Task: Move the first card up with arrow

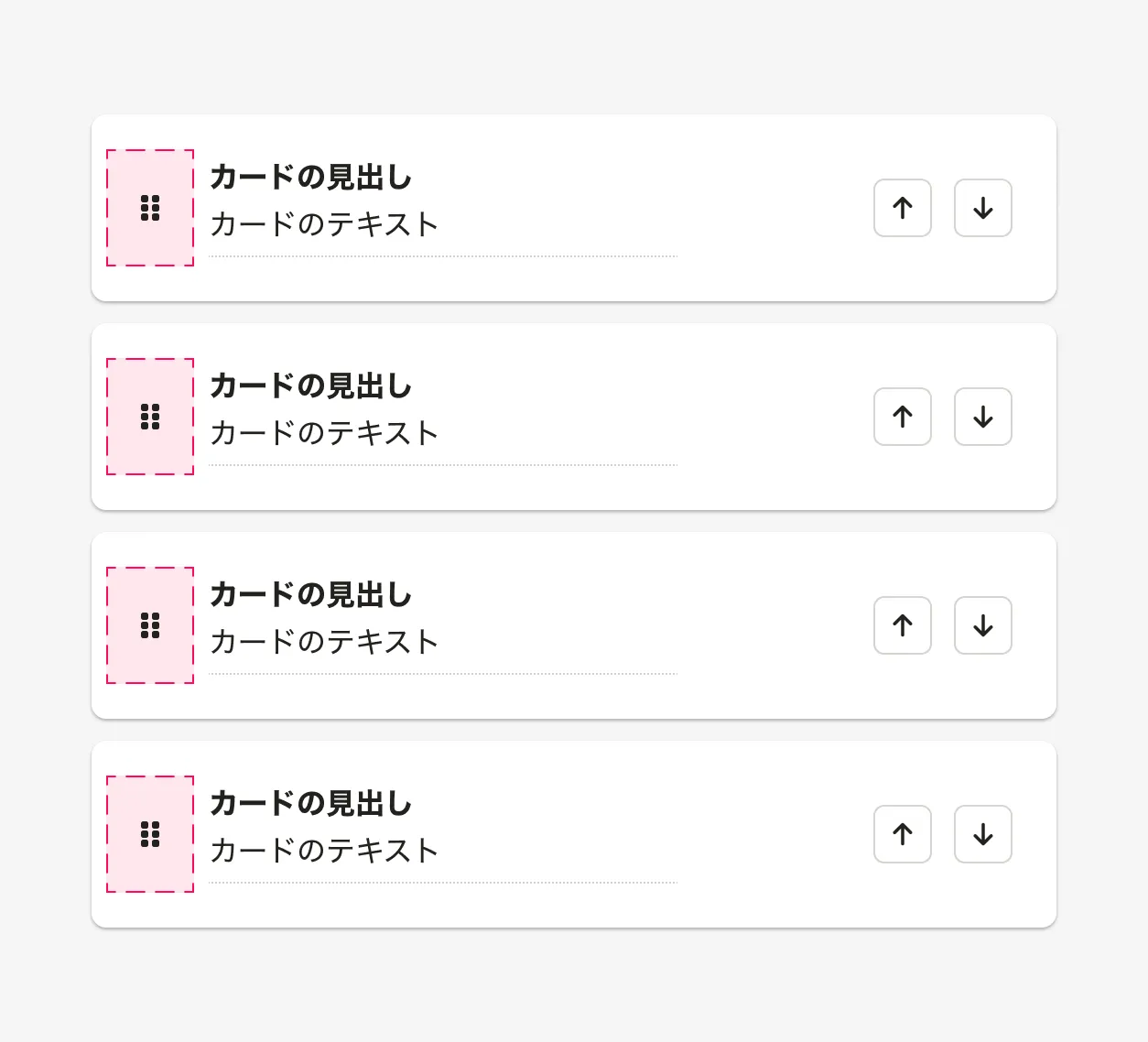Action: pos(903,208)
